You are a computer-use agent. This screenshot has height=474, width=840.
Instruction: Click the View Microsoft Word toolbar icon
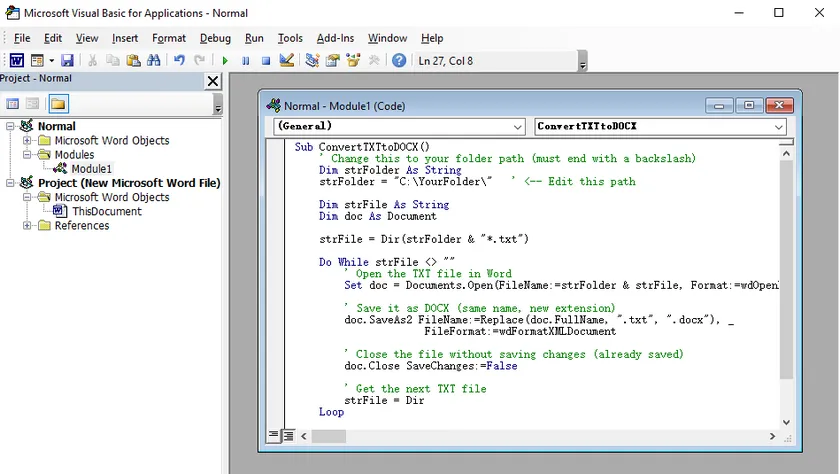click(17, 61)
